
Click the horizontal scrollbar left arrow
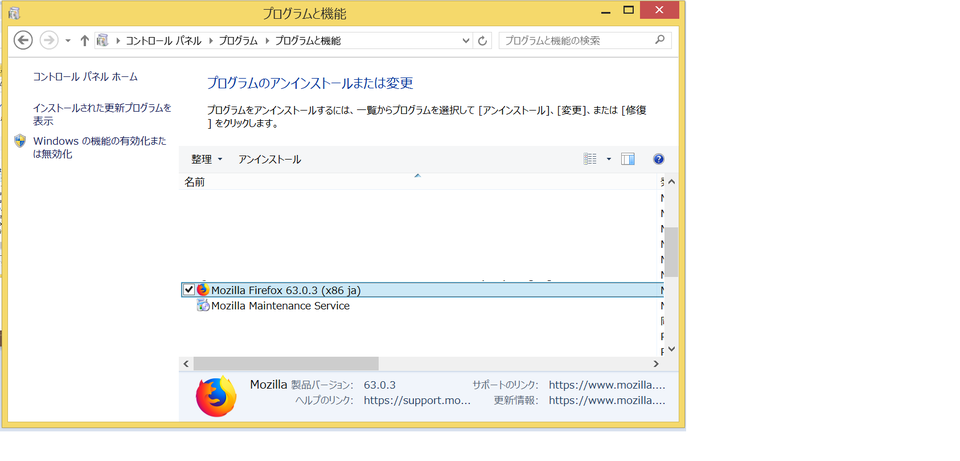(x=186, y=364)
